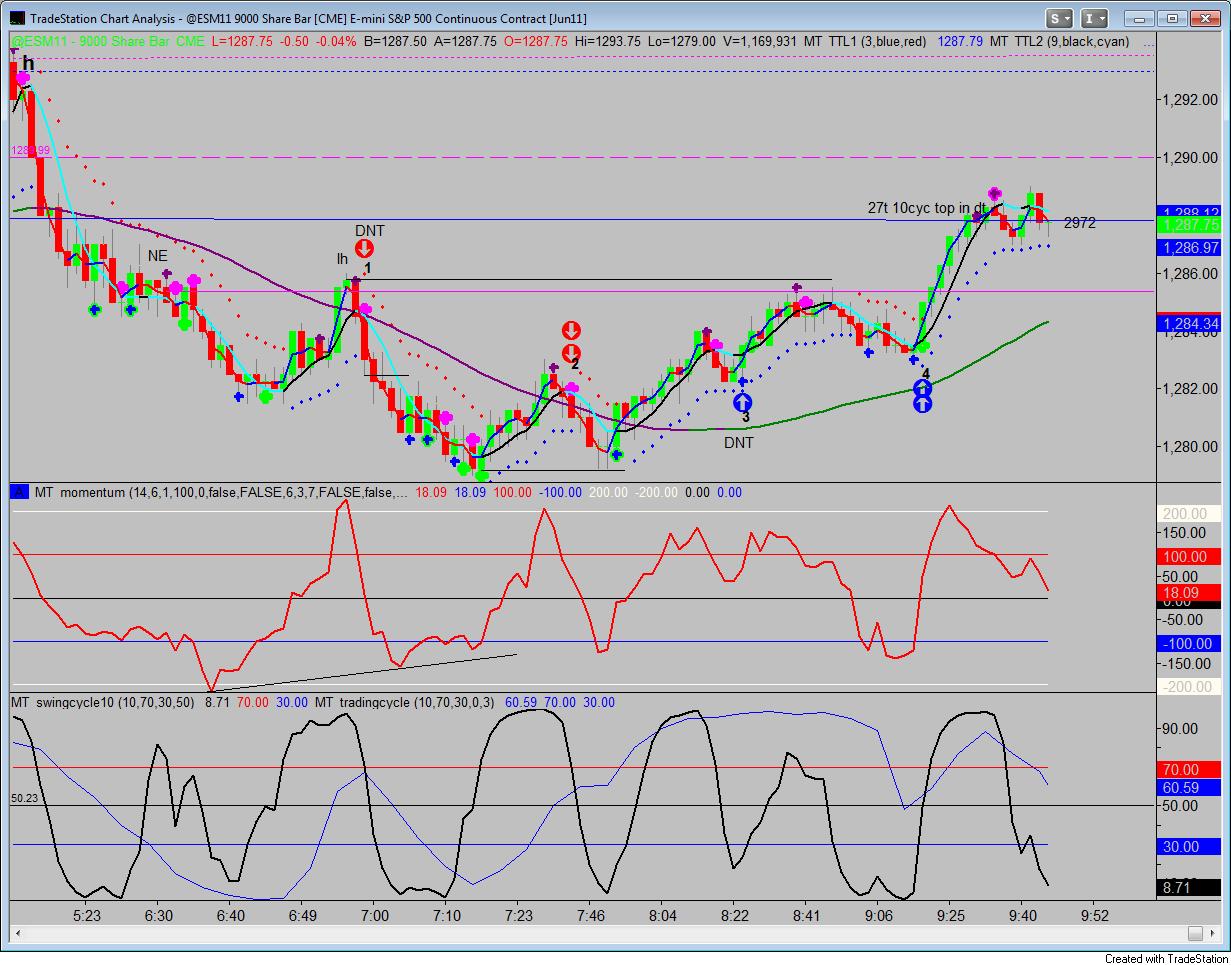Open the S symbol-link dropdown in title bar
Image resolution: width=1231 pixels, height=965 pixels.
pyautogui.click(x=1059, y=18)
